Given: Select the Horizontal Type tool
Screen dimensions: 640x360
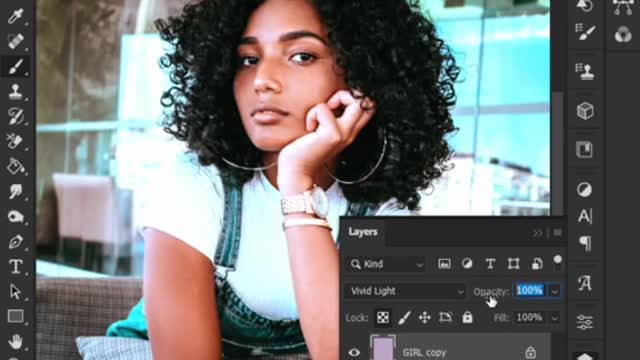Looking at the screenshot, I should (x=16, y=267).
